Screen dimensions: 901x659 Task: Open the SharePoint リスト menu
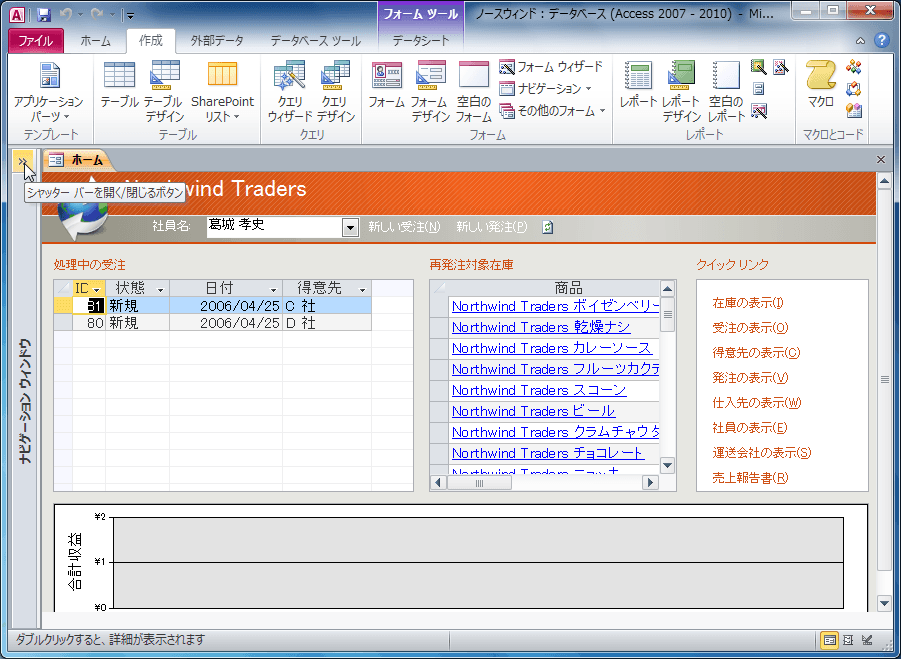coord(222,91)
